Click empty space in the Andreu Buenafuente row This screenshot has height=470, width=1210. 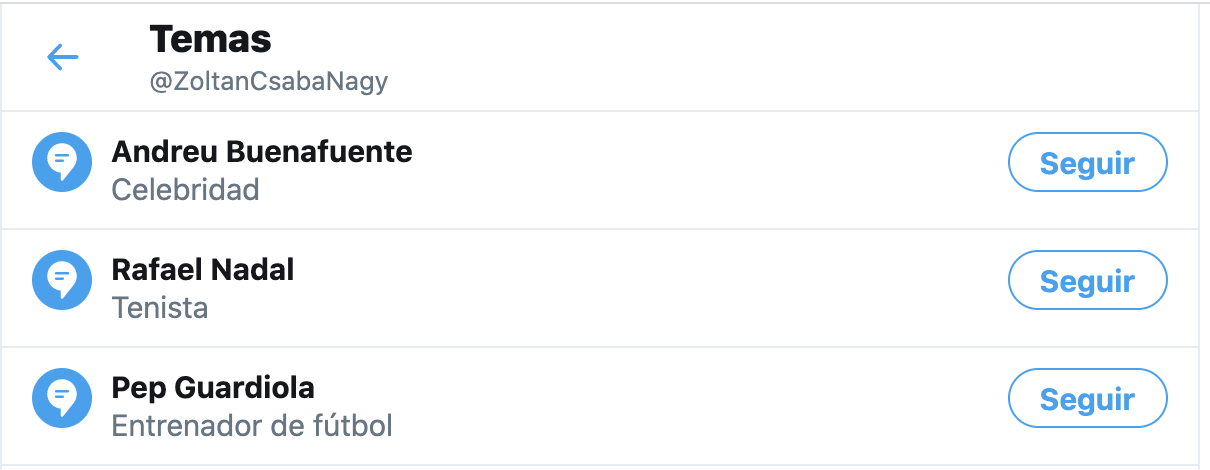(x=700, y=170)
